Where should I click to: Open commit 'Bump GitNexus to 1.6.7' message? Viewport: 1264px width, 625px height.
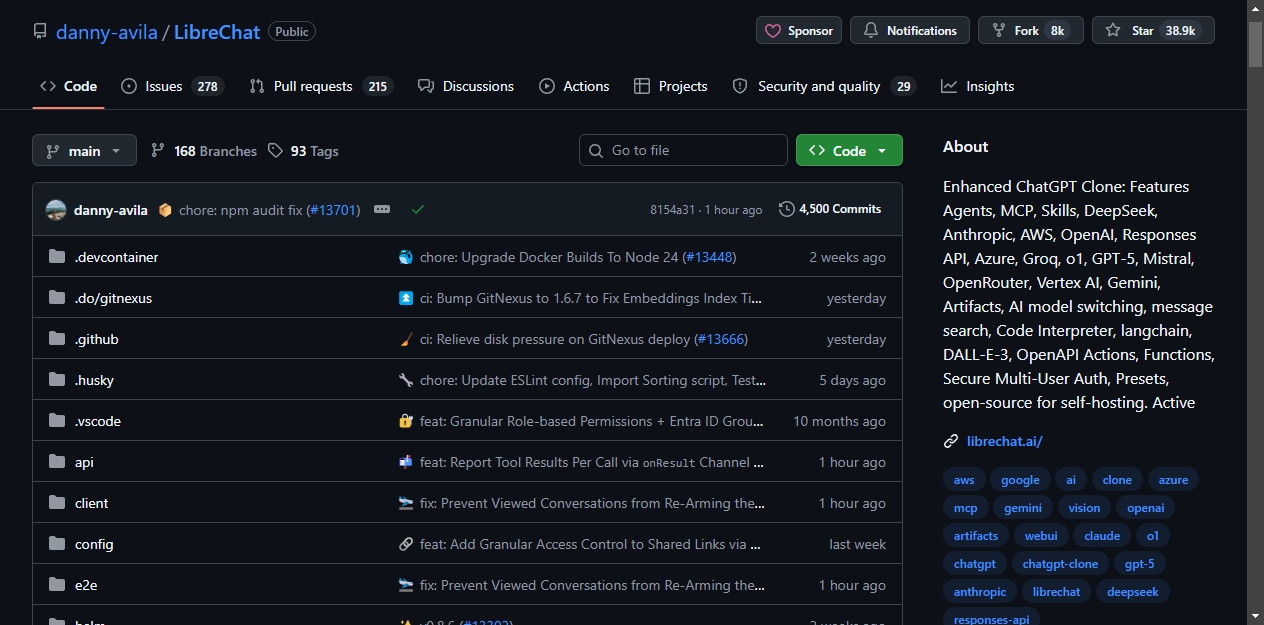[591, 298]
